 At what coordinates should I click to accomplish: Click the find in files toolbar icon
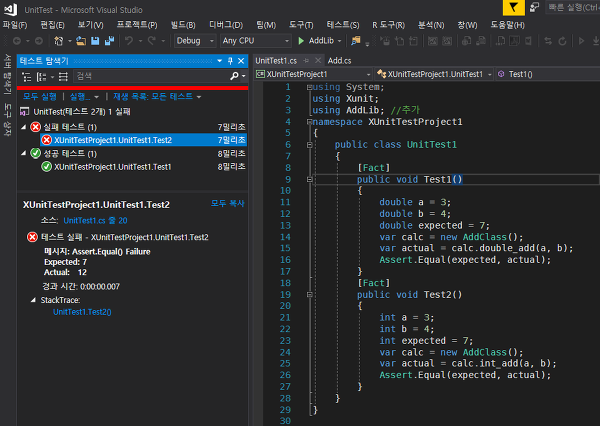point(356,41)
